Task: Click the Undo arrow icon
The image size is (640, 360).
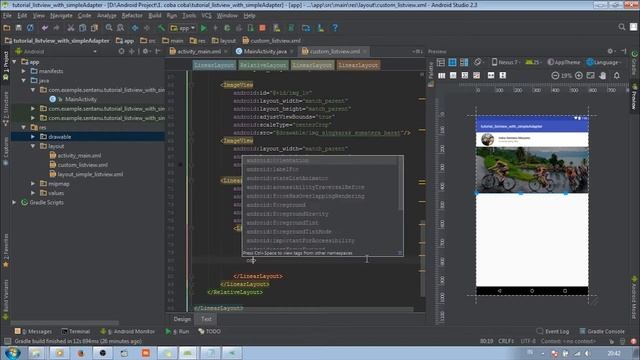Action: point(44,28)
